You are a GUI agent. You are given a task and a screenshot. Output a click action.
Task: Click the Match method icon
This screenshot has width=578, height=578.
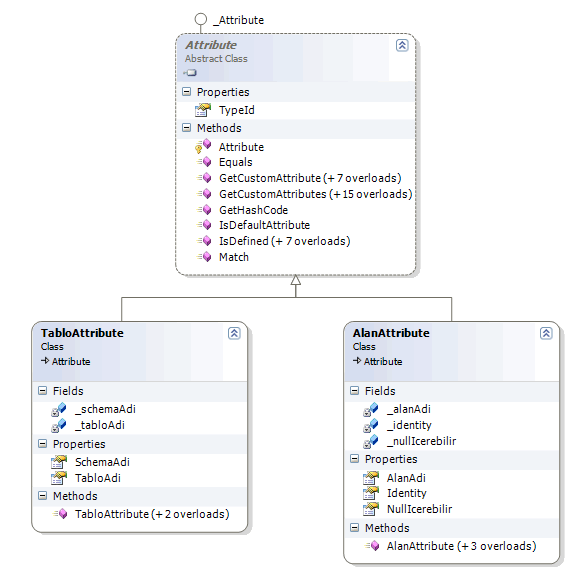click(x=204, y=257)
